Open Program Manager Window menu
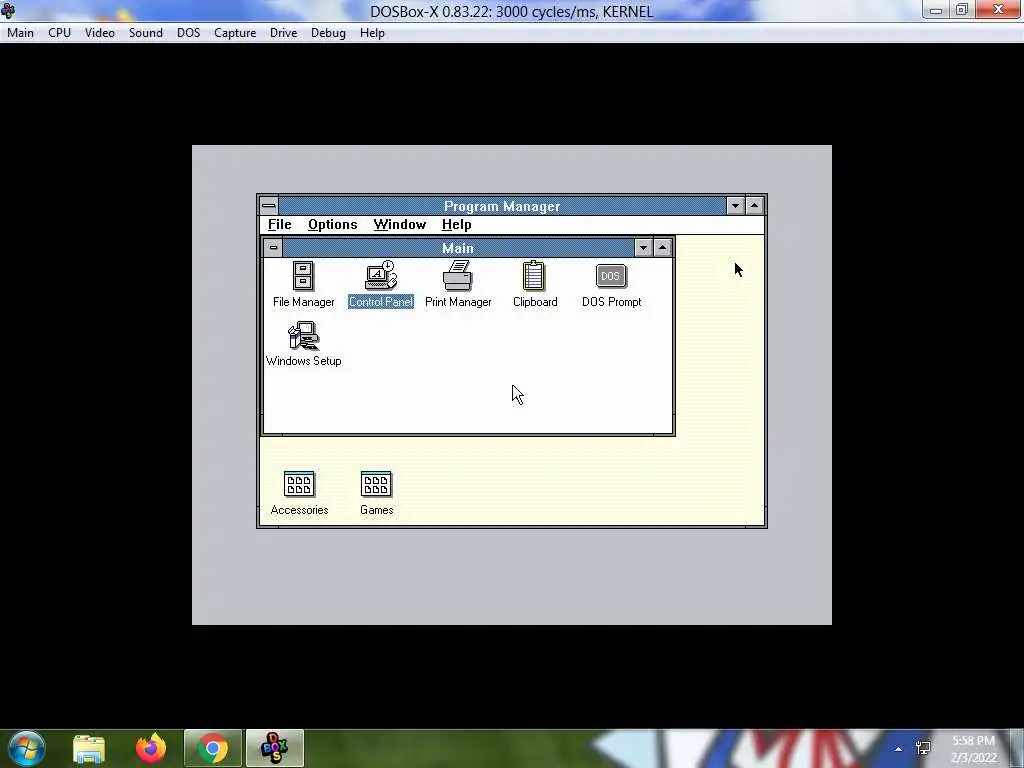 [400, 225]
